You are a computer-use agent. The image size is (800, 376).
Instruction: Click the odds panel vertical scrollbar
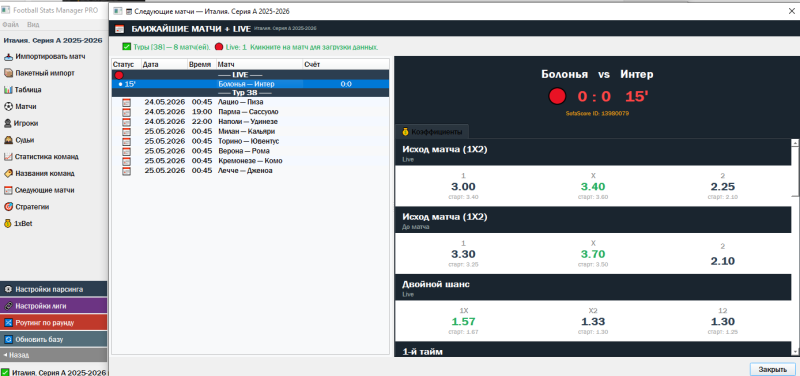[795, 247]
